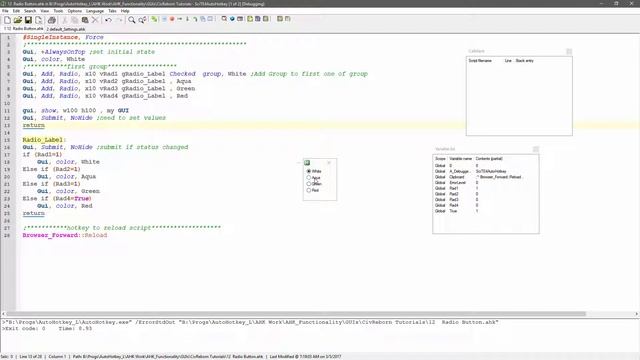Screen dimensions: 640x360
Task: Select the Aqua radio button
Action: coord(313,178)
